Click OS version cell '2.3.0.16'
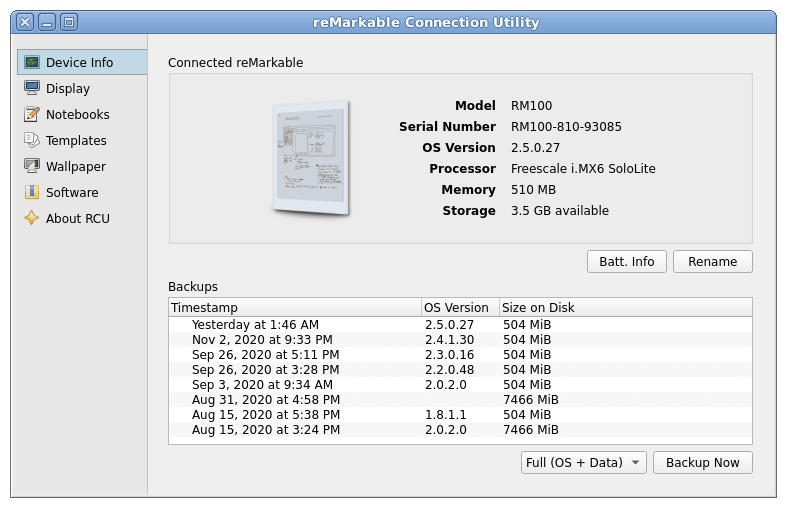The image size is (787, 508). [x=449, y=355]
